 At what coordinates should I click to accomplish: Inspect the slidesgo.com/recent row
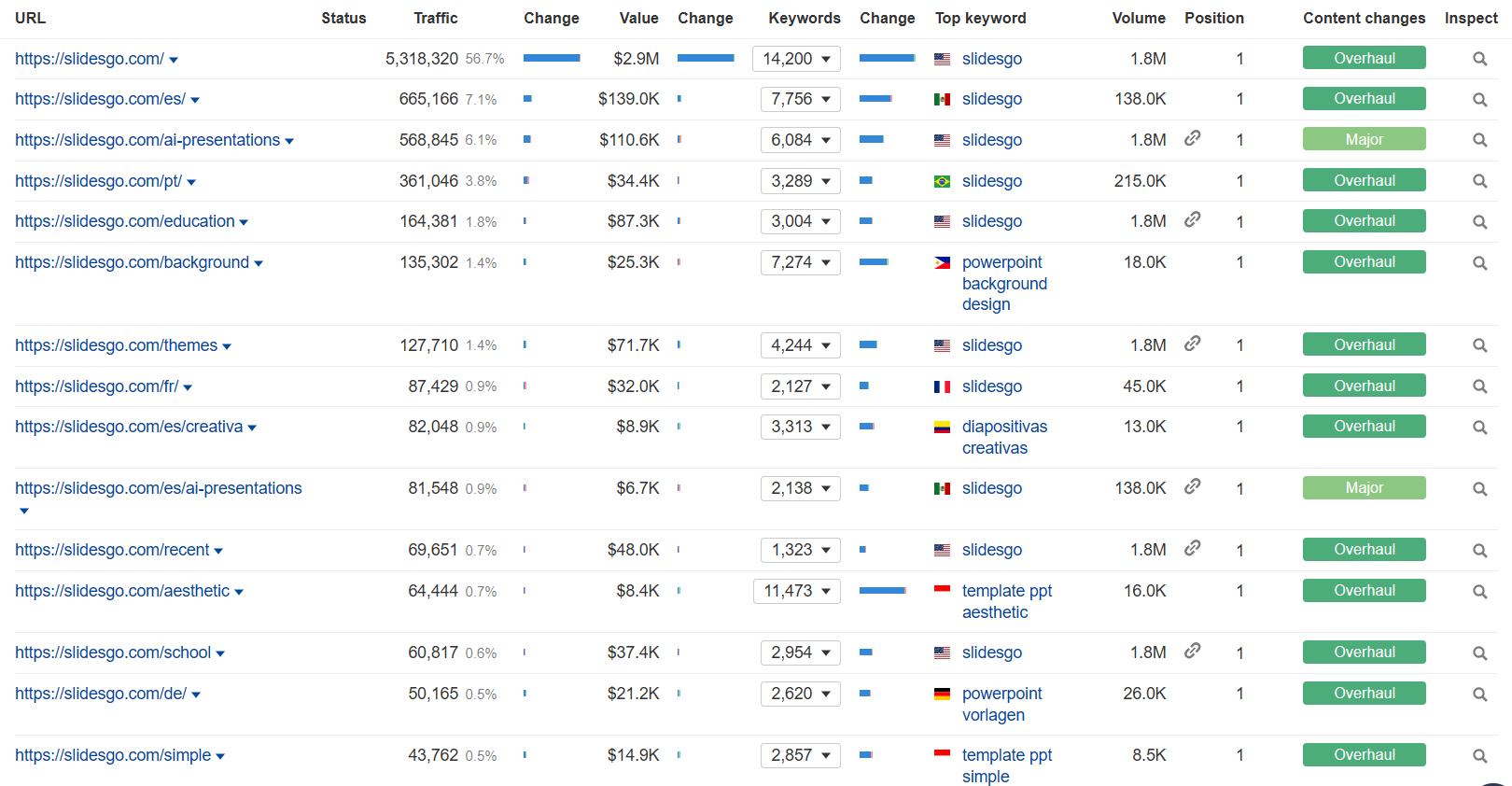point(1479,551)
